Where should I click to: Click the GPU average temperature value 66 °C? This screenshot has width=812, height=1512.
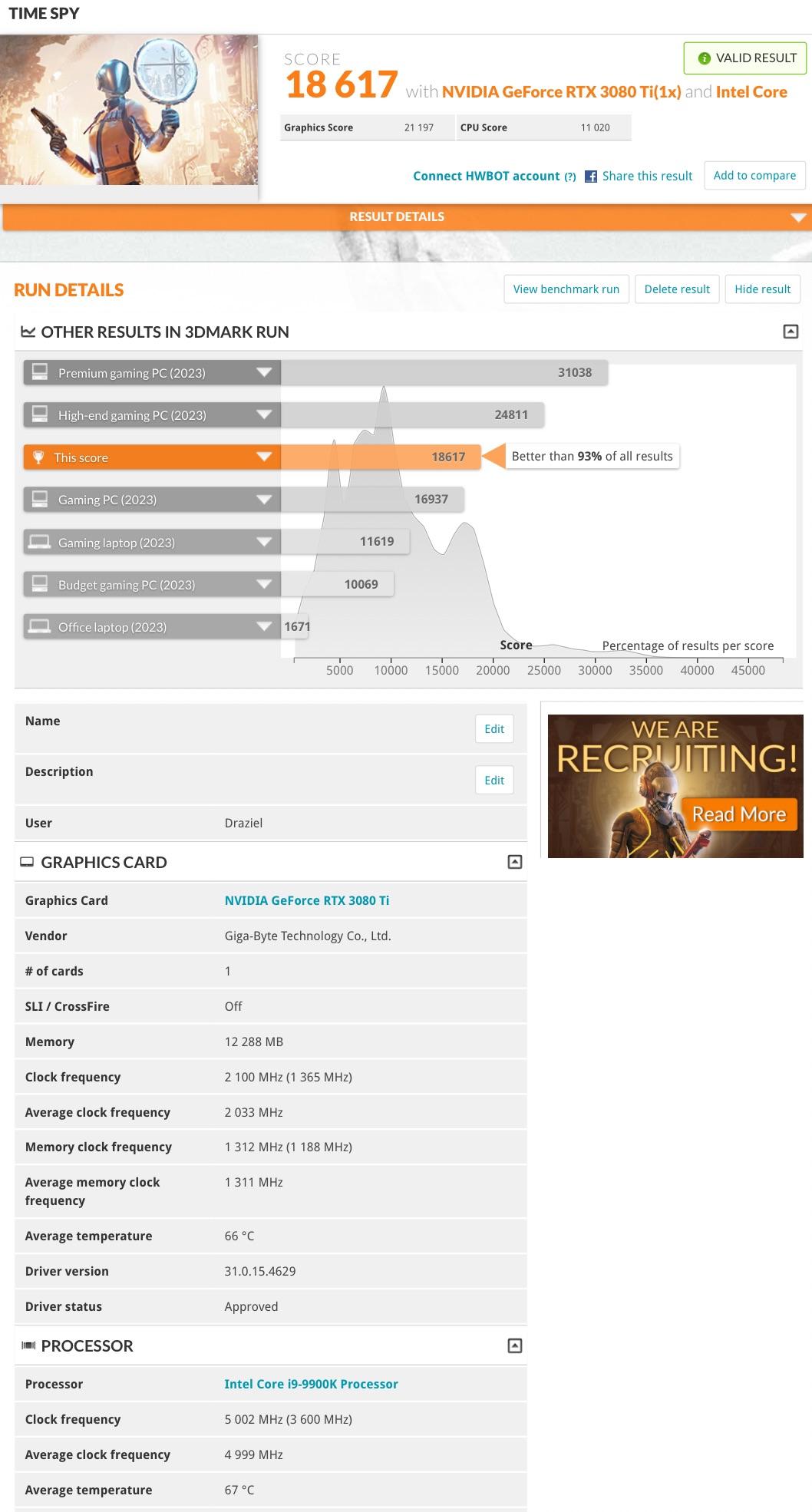pyautogui.click(x=239, y=1236)
